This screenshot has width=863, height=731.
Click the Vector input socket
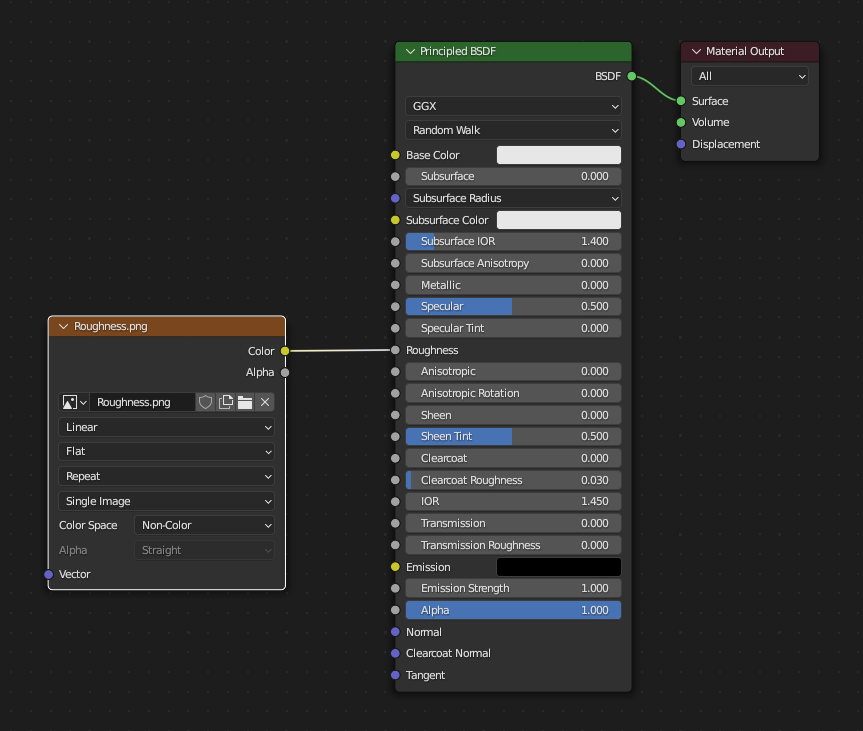(x=48, y=574)
